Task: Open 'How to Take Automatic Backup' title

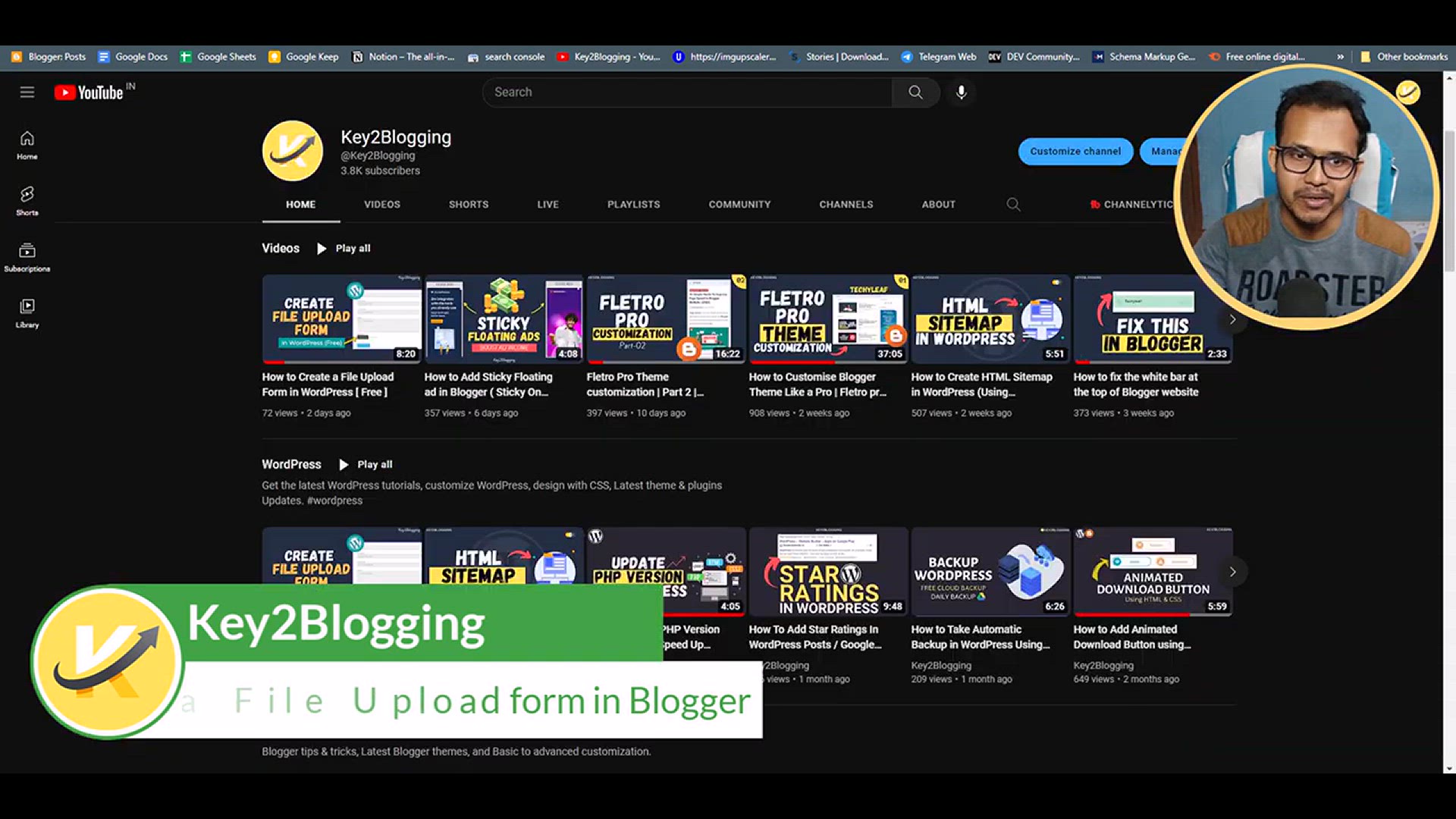Action: coord(981,637)
